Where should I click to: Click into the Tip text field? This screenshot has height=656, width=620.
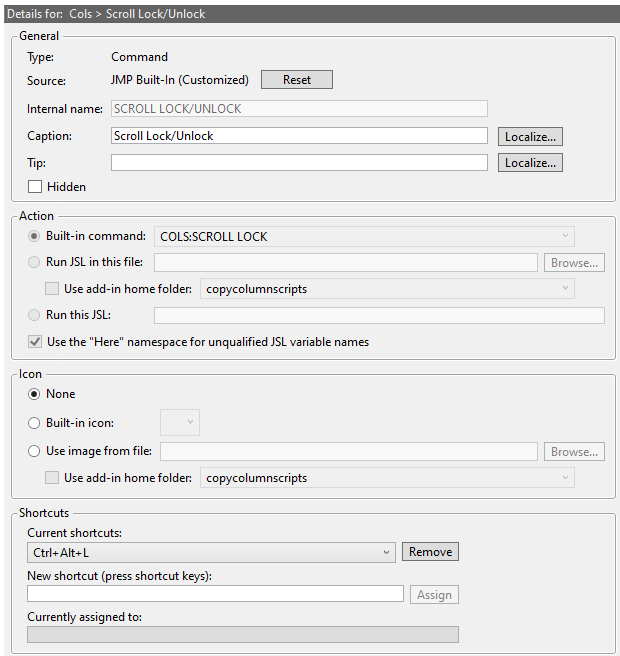click(299, 162)
